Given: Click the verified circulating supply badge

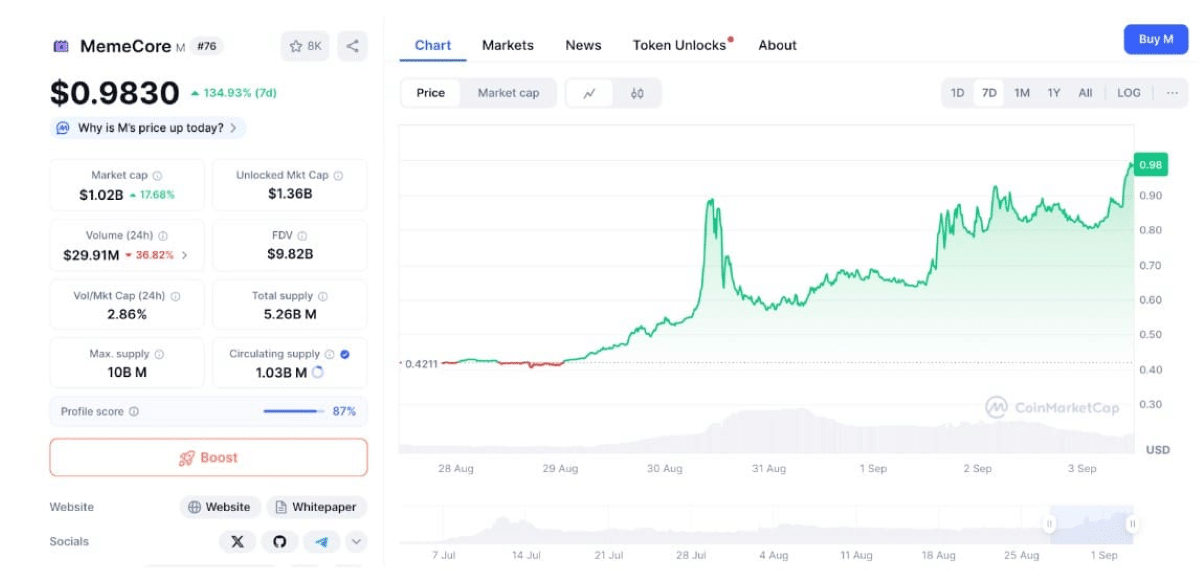Looking at the screenshot, I should (x=345, y=354).
